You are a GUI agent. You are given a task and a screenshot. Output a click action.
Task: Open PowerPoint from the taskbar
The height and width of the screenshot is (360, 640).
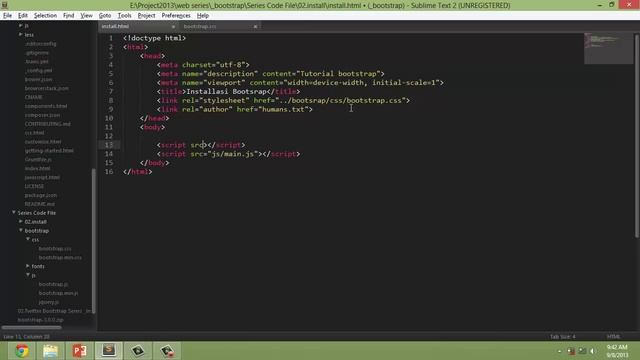tap(80, 351)
